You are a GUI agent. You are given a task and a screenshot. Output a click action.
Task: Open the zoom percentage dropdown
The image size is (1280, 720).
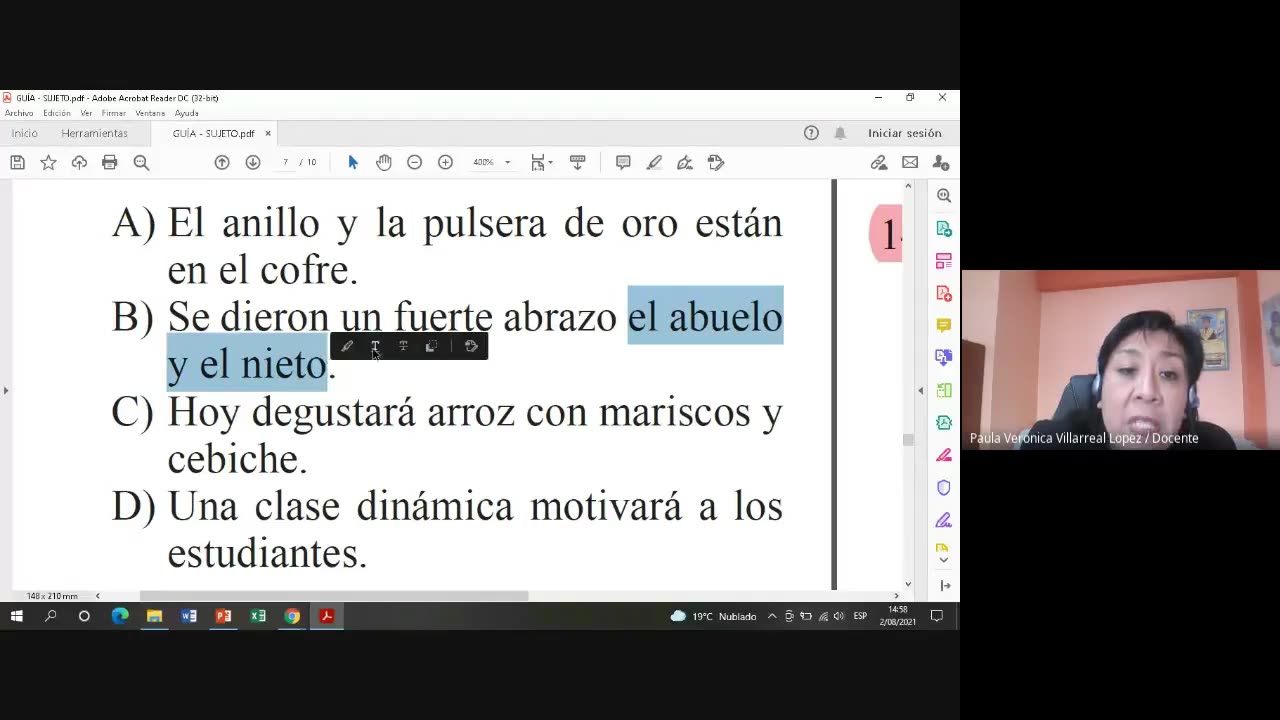click(507, 163)
